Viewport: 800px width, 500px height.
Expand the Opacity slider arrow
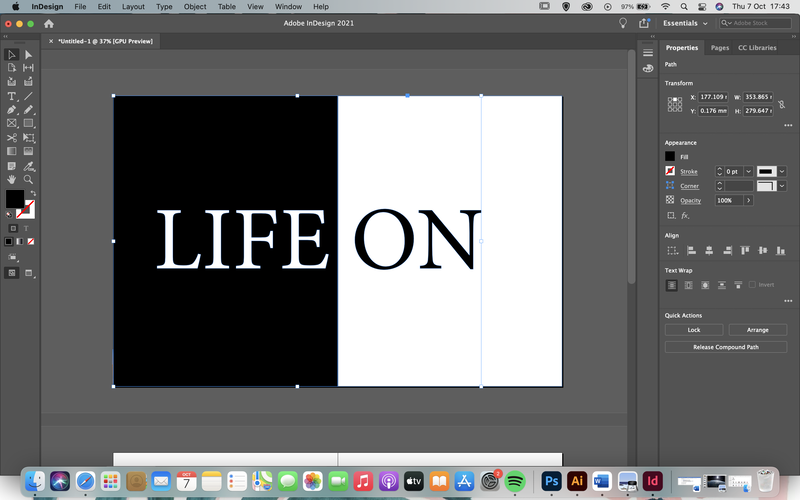(x=748, y=201)
